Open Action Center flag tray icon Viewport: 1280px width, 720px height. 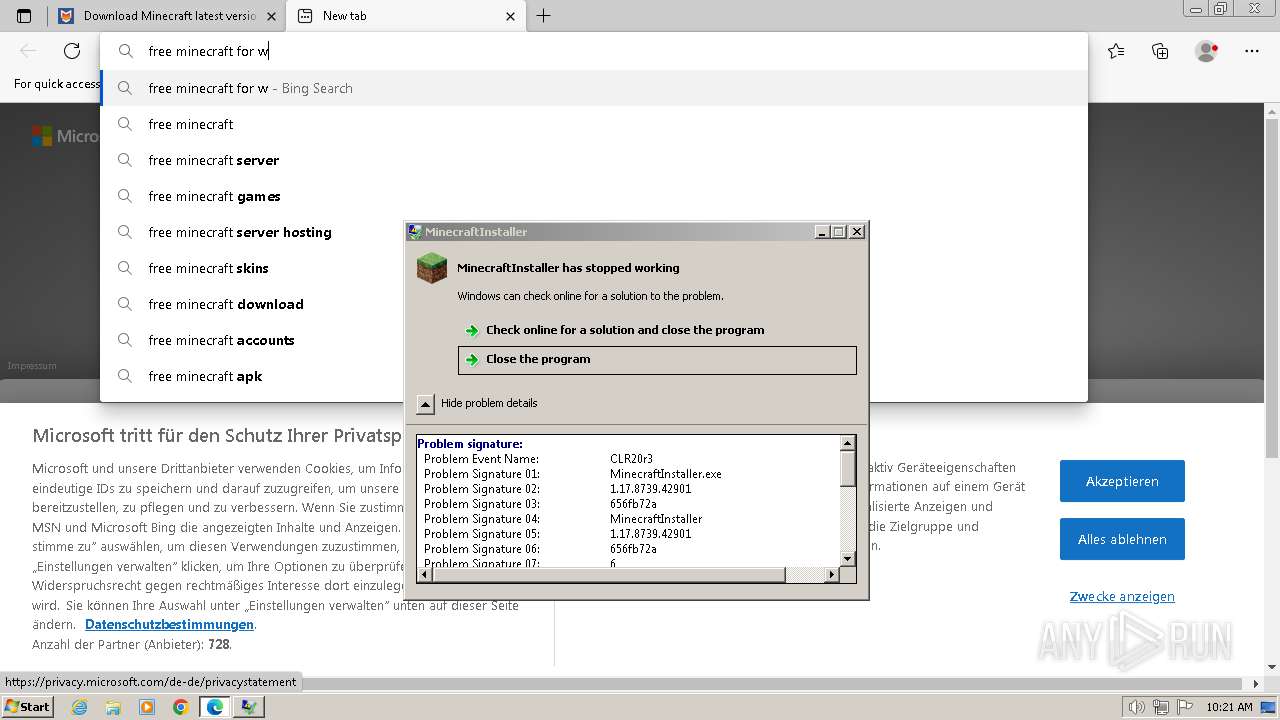coord(1183,707)
